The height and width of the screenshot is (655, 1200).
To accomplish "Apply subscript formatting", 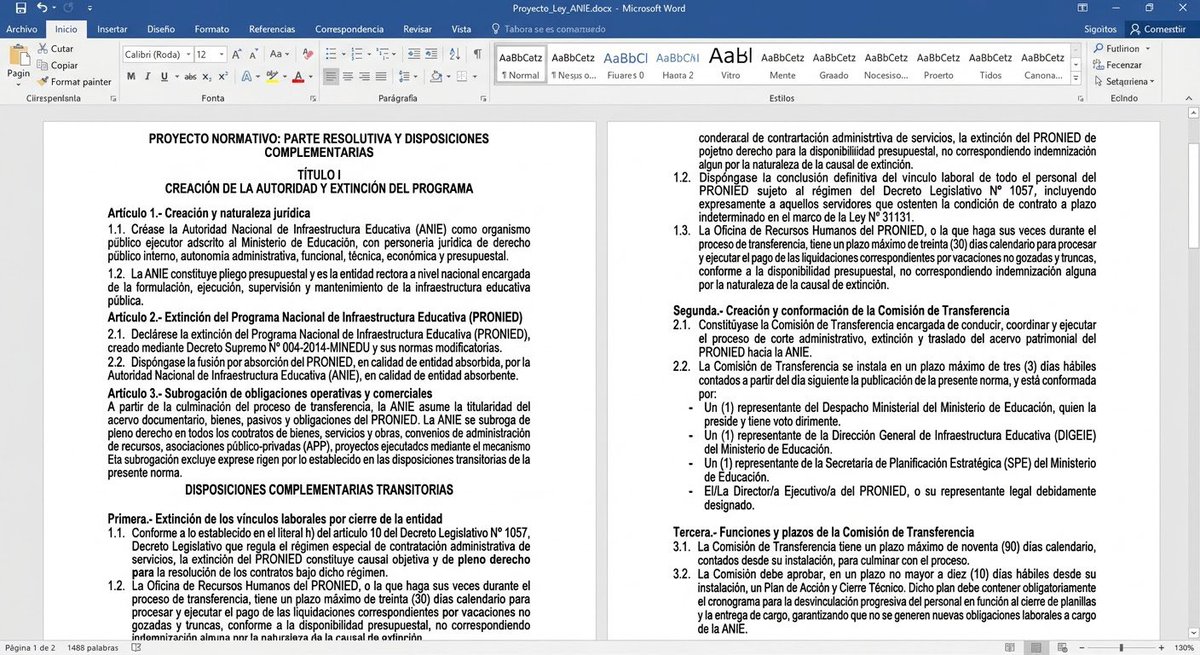I will click(x=207, y=77).
